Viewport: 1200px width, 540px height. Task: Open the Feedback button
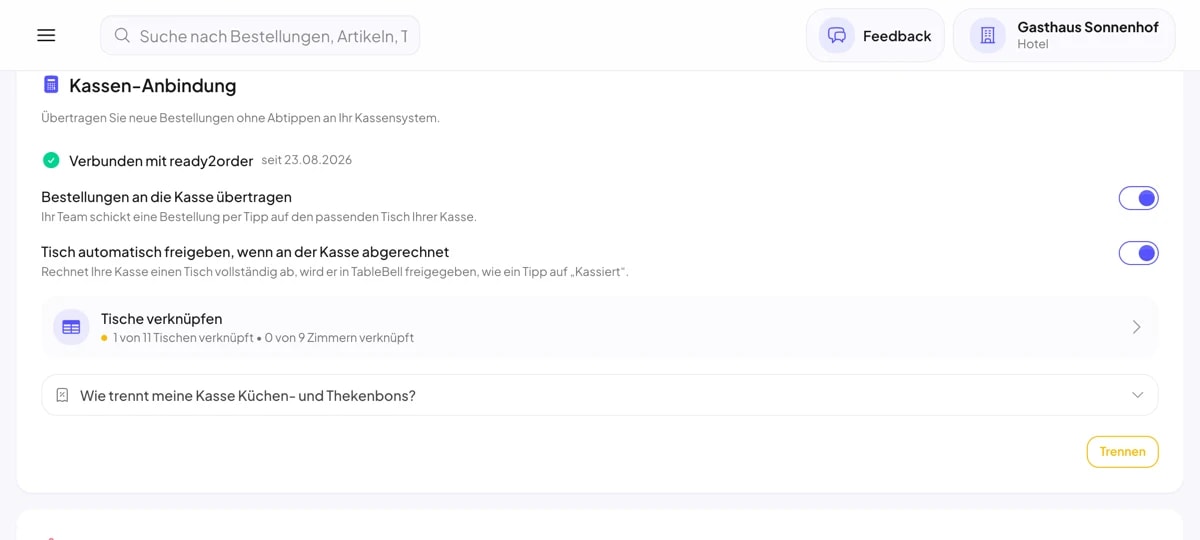pos(875,35)
